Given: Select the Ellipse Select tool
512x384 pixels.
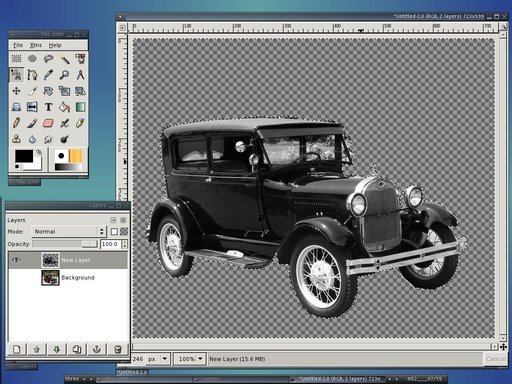Looking at the screenshot, I should coord(32,59).
